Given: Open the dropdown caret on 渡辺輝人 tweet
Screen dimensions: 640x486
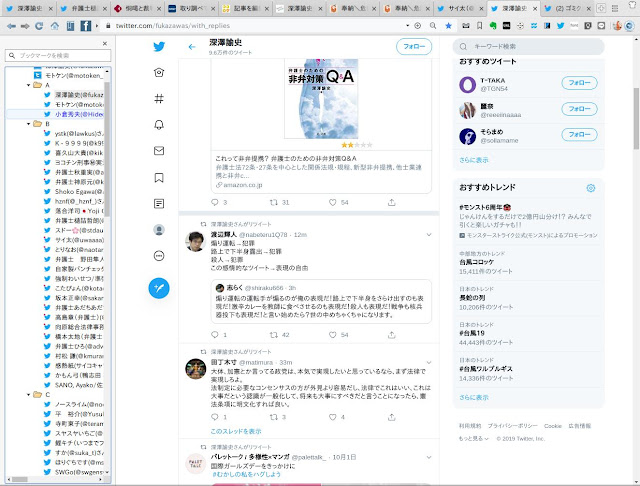Looking at the screenshot, I should 429,235.
